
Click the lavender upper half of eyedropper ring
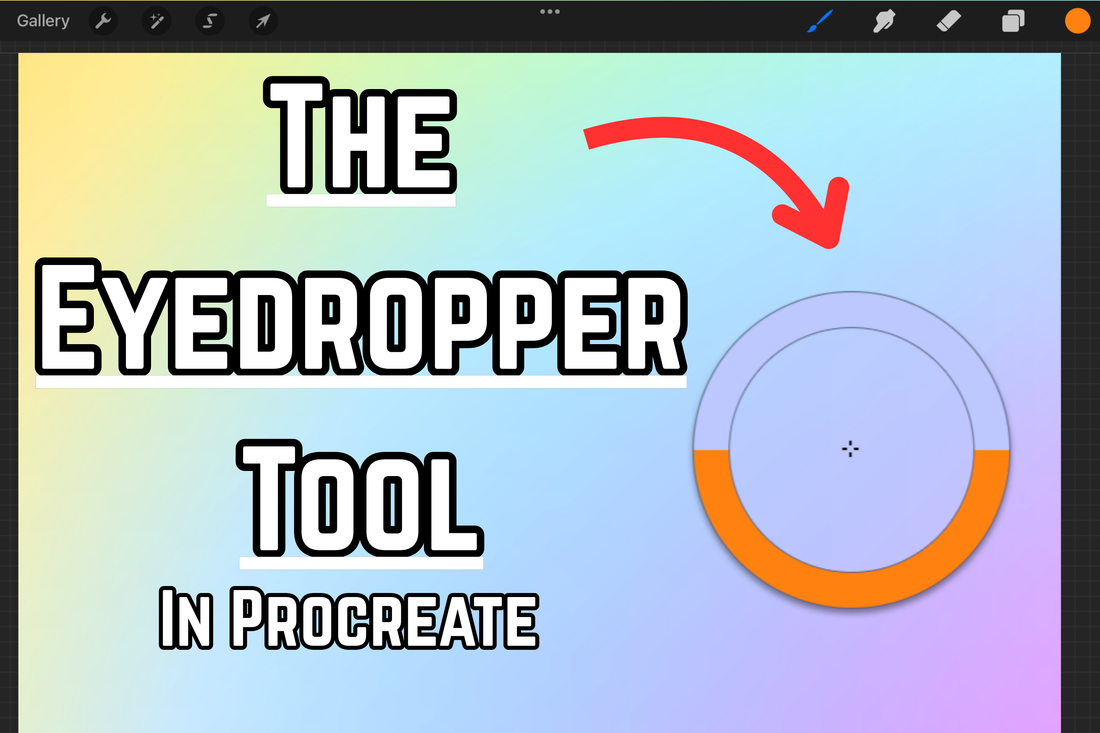coord(851,310)
